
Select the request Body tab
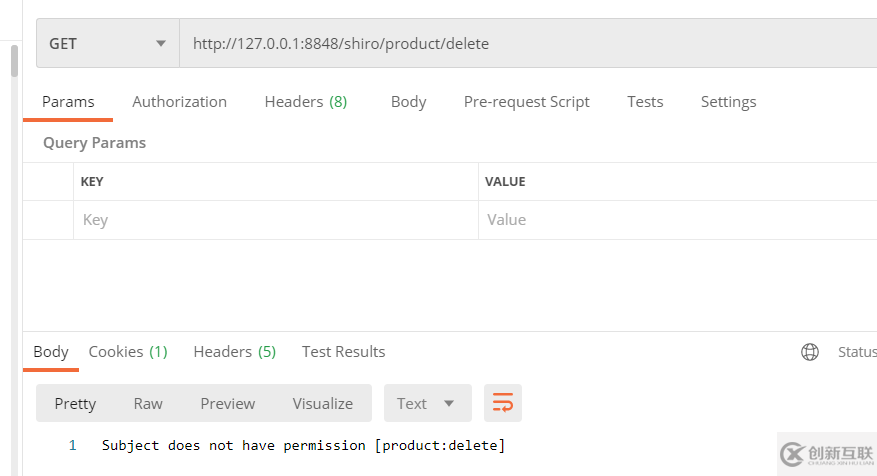point(408,101)
